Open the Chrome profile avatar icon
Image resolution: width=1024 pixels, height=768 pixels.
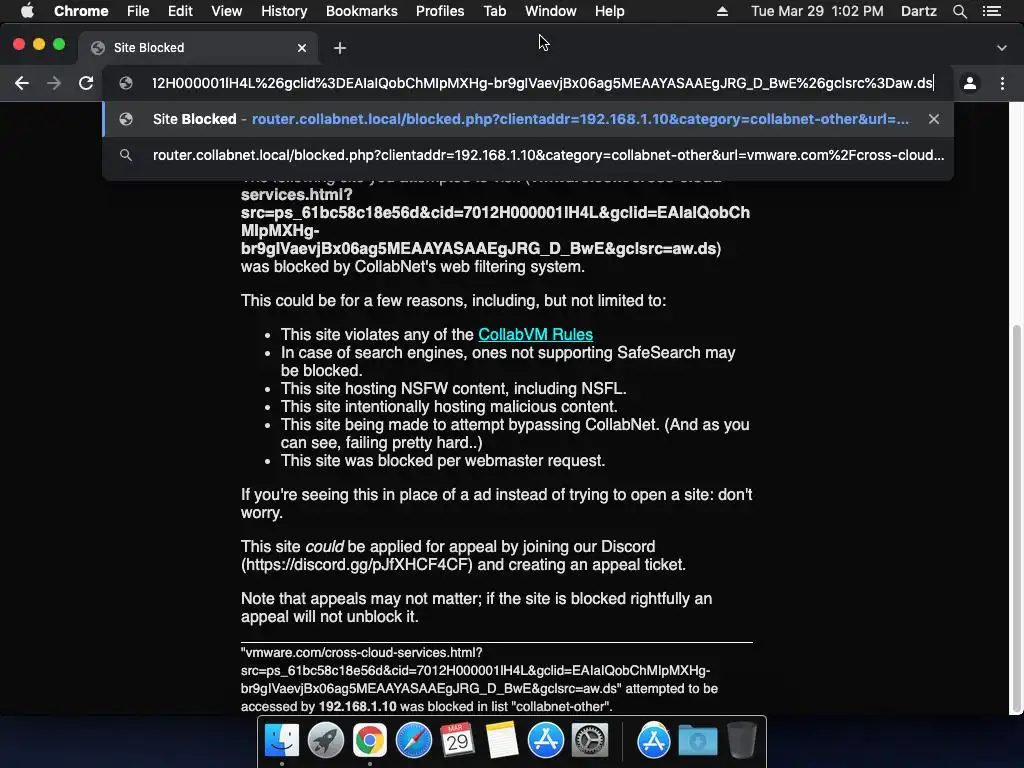pos(970,83)
